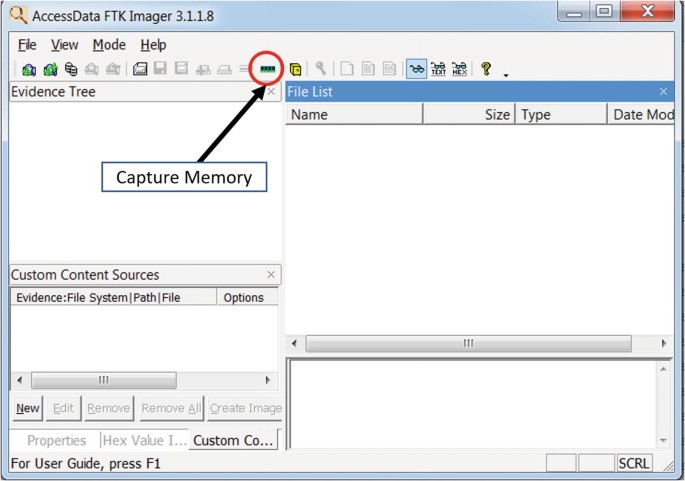Click the yellow question mark help icon

[x=486, y=69]
